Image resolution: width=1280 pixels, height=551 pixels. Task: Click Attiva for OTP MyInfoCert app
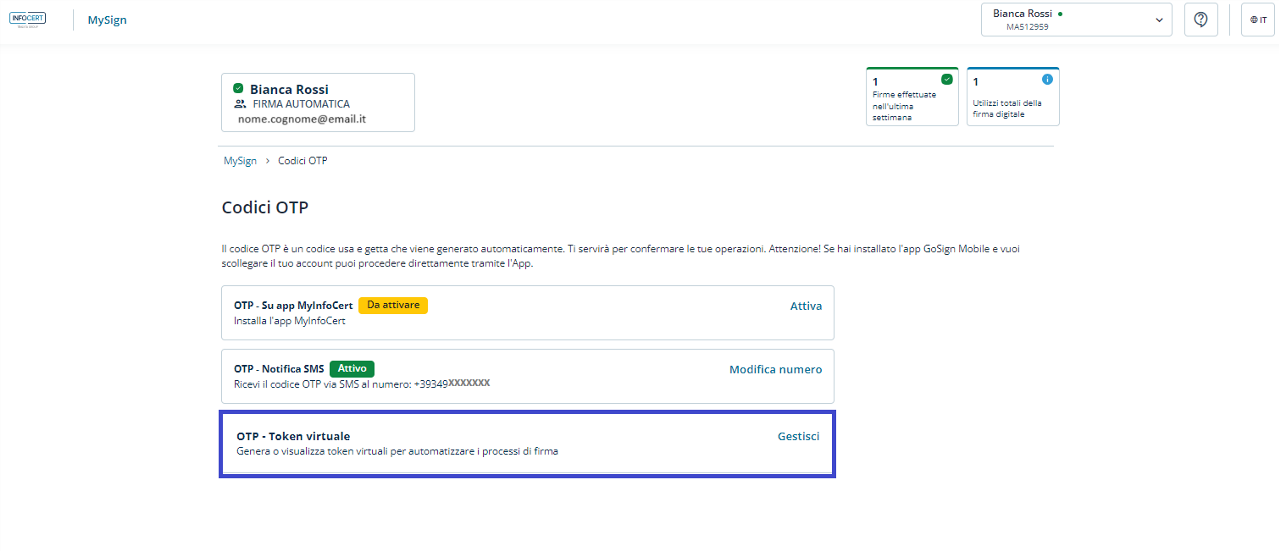(805, 306)
